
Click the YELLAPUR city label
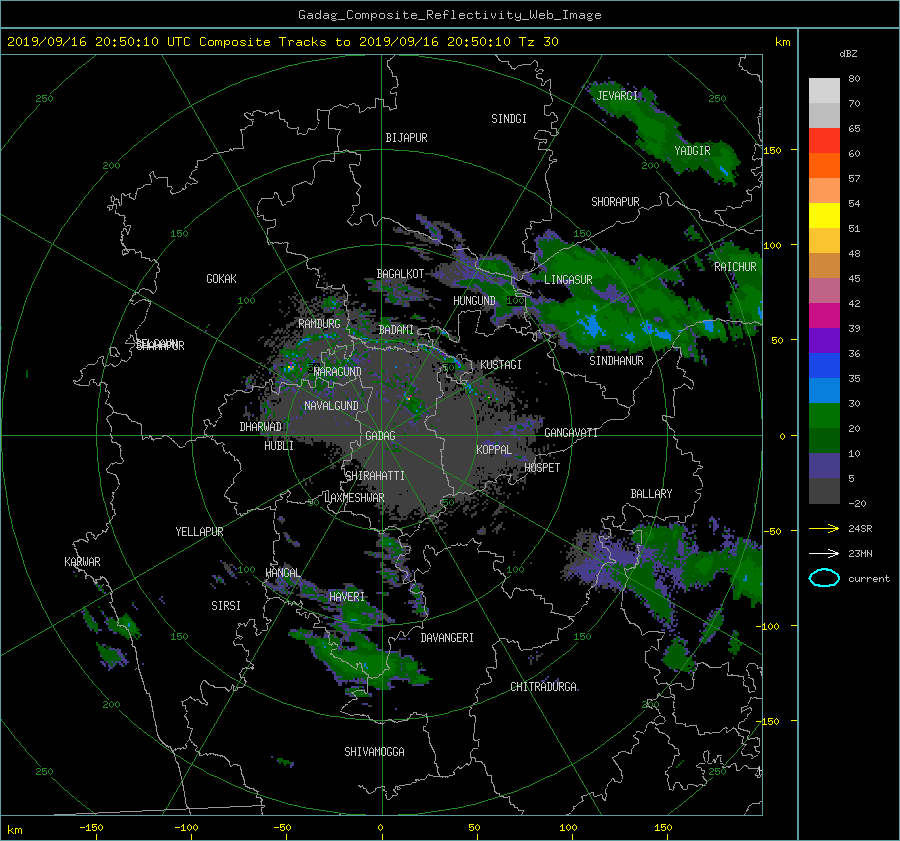click(199, 532)
